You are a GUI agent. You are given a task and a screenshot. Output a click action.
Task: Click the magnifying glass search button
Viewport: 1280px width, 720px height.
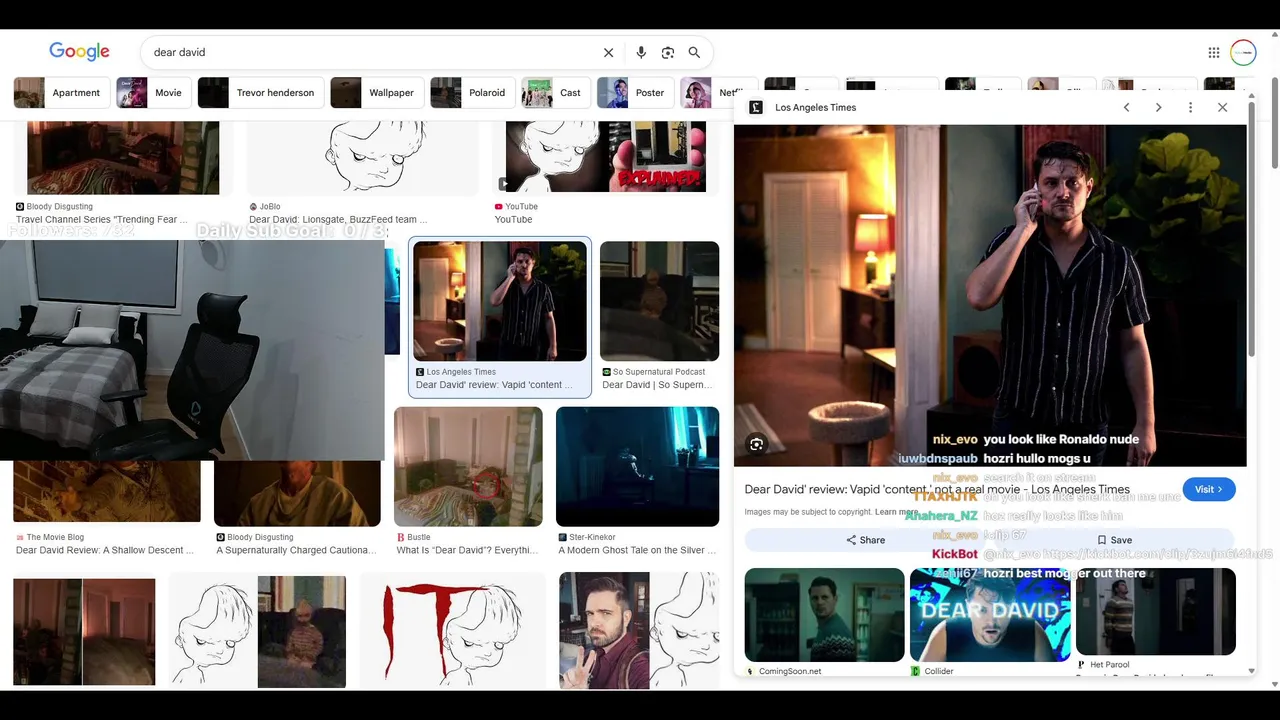694,53
